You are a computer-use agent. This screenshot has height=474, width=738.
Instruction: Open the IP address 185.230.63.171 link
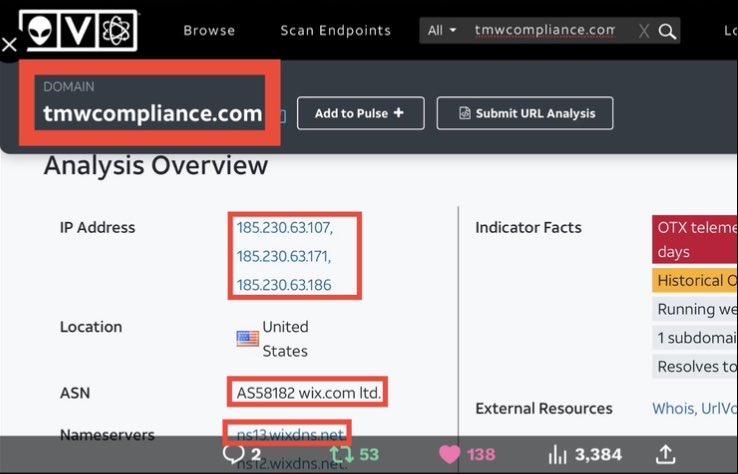[x=283, y=256]
